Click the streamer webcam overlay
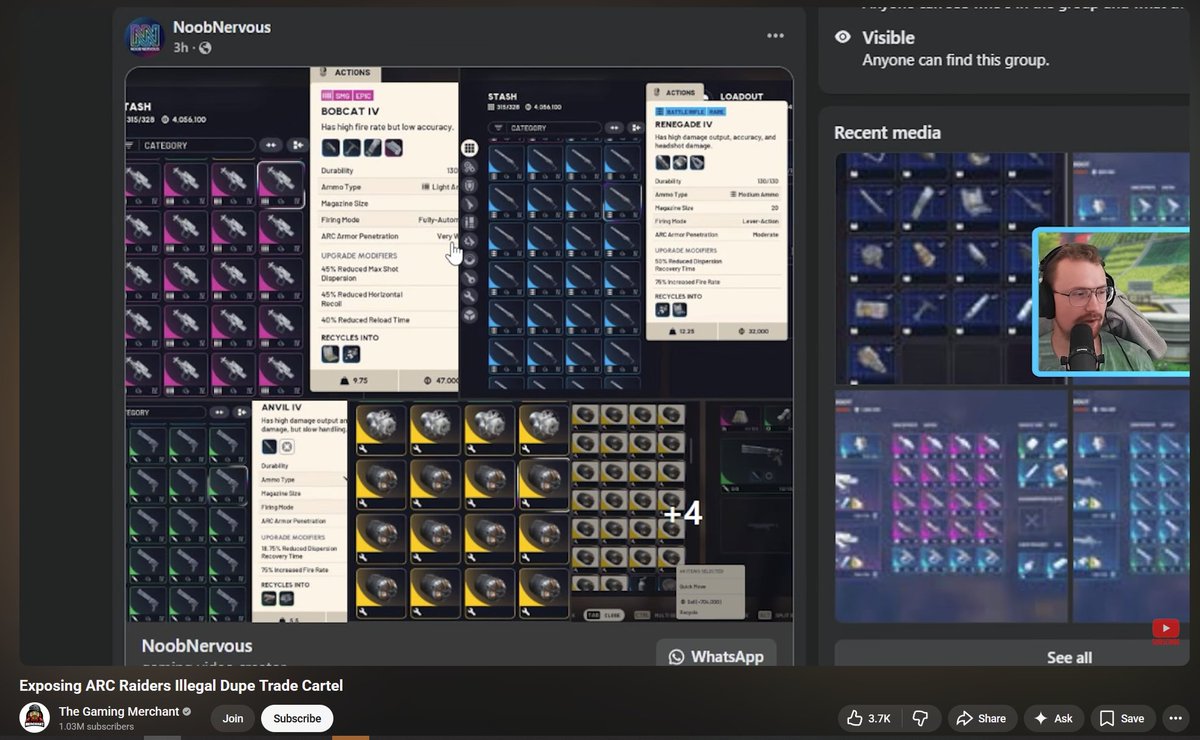 [1111, 301]
